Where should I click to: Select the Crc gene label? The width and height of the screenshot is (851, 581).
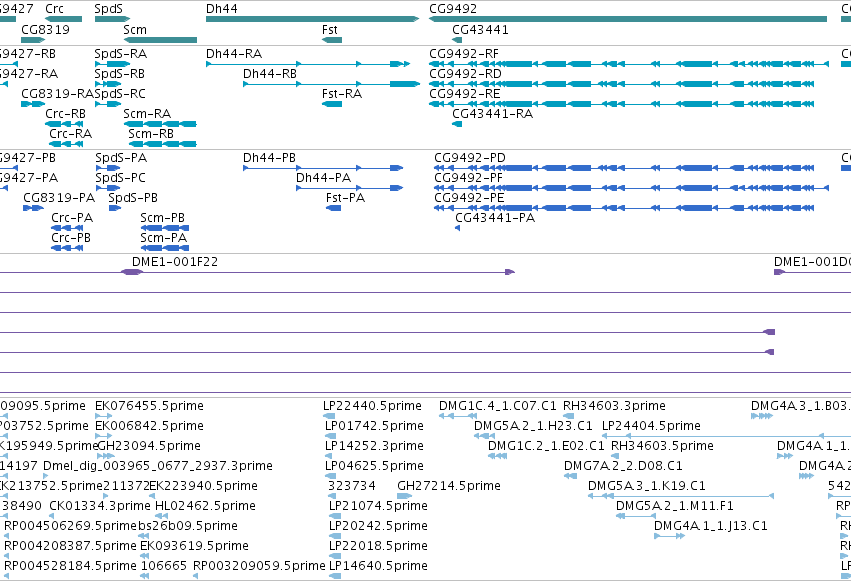click(x=54, y=9)
